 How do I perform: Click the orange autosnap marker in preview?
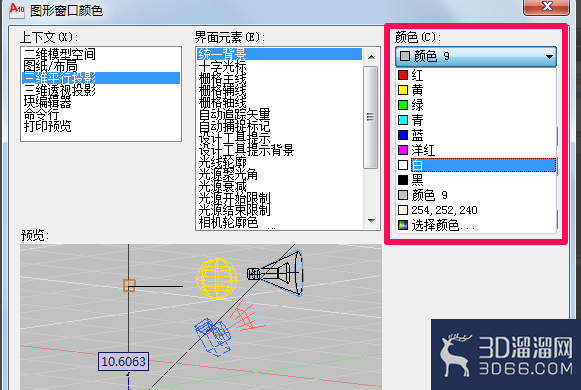129,286
